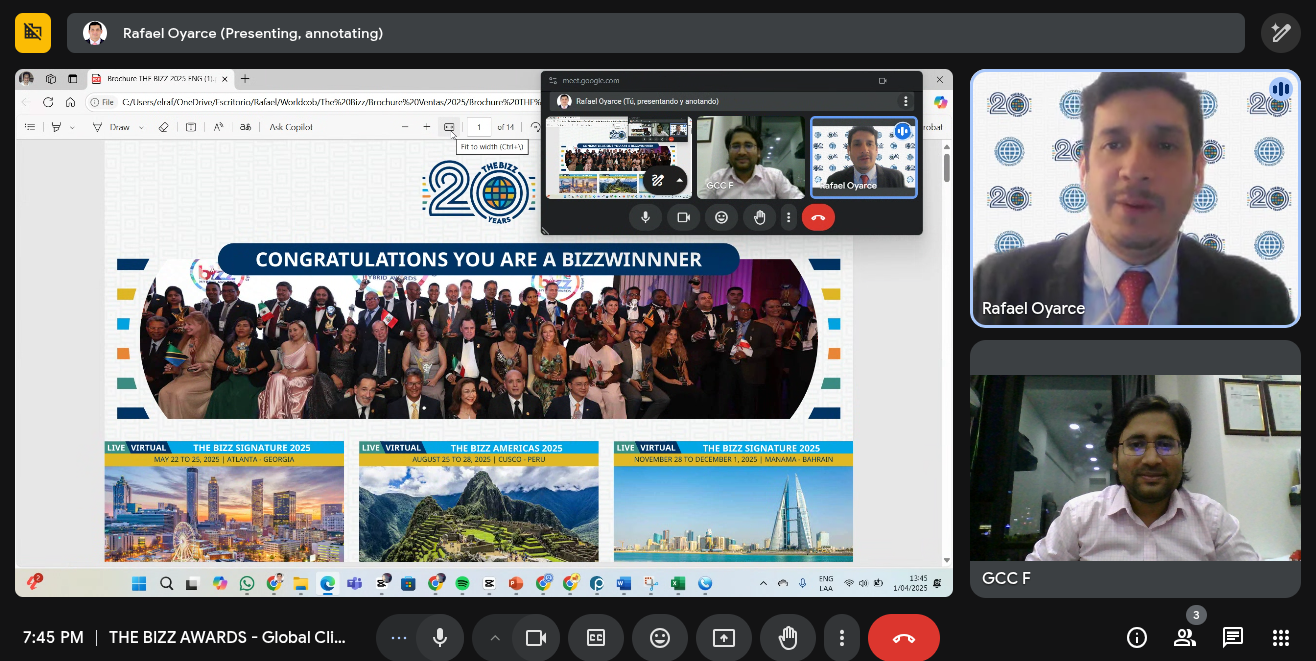Open the Windows Start menu in shared screen
1316x661 pixels.
click(x=138, y=583)
